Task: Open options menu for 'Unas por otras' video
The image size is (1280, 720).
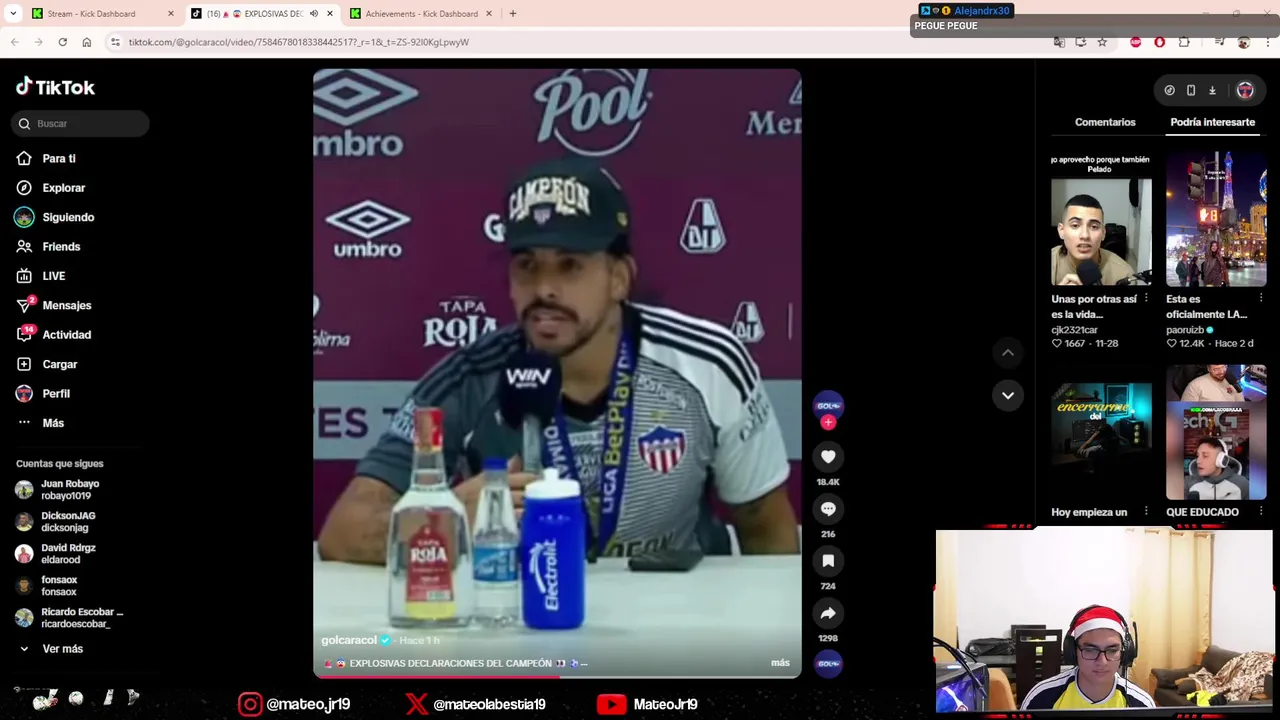Action: 1146,299
